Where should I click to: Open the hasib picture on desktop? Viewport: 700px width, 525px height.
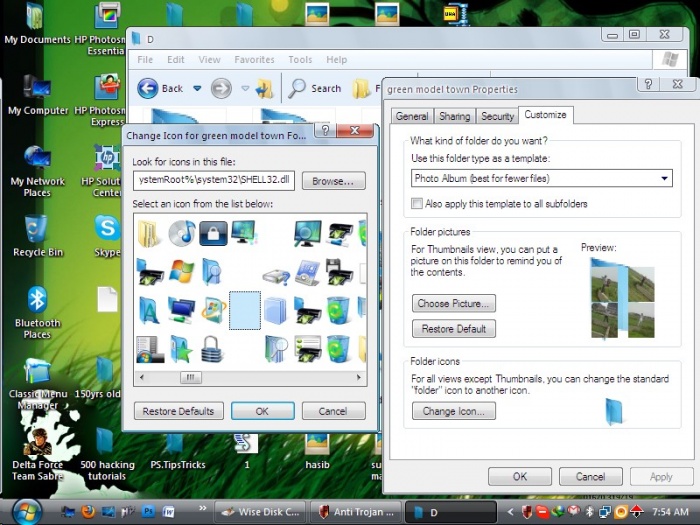point(317,452)
